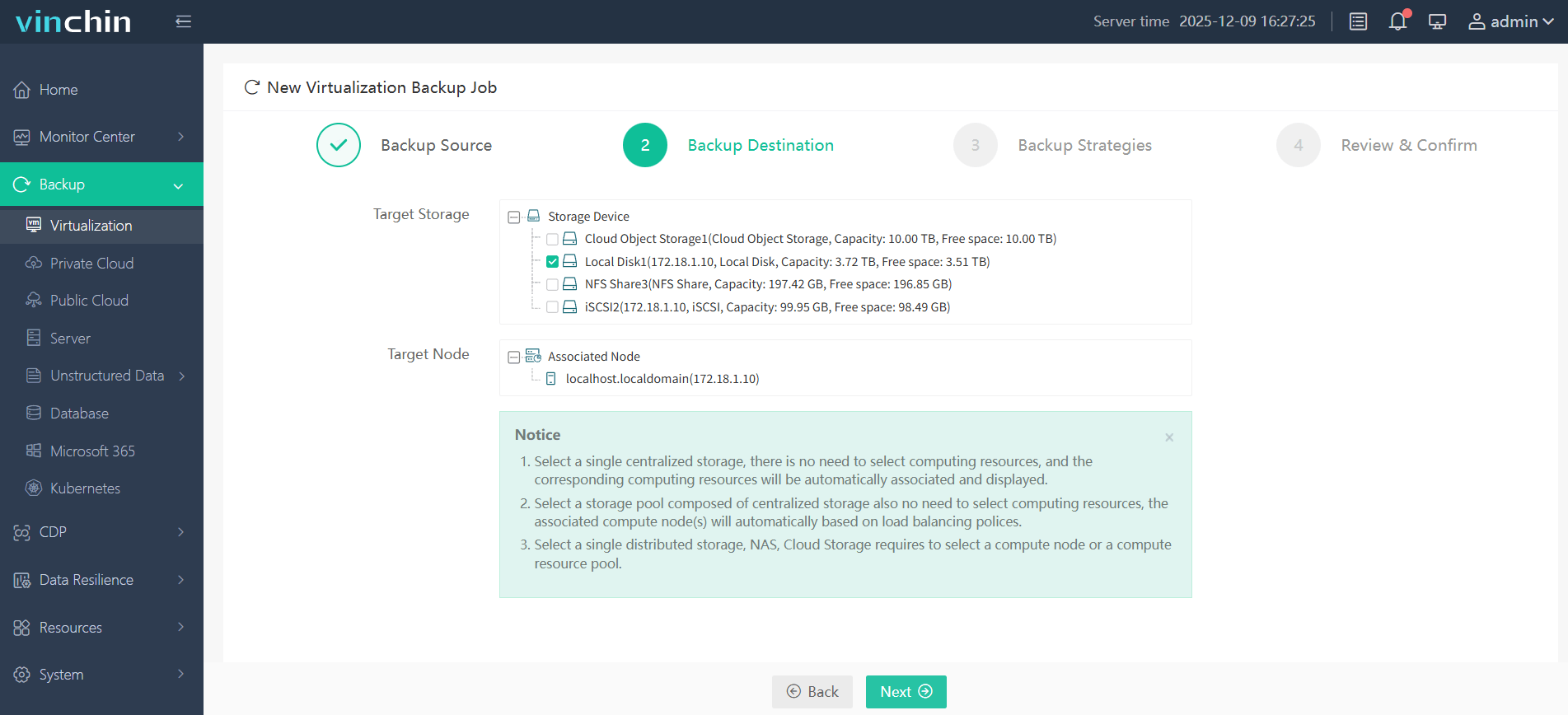Screen dimensions: 1568x715
Task: Click the refresh icon beside job title
Action: [252, 87]
